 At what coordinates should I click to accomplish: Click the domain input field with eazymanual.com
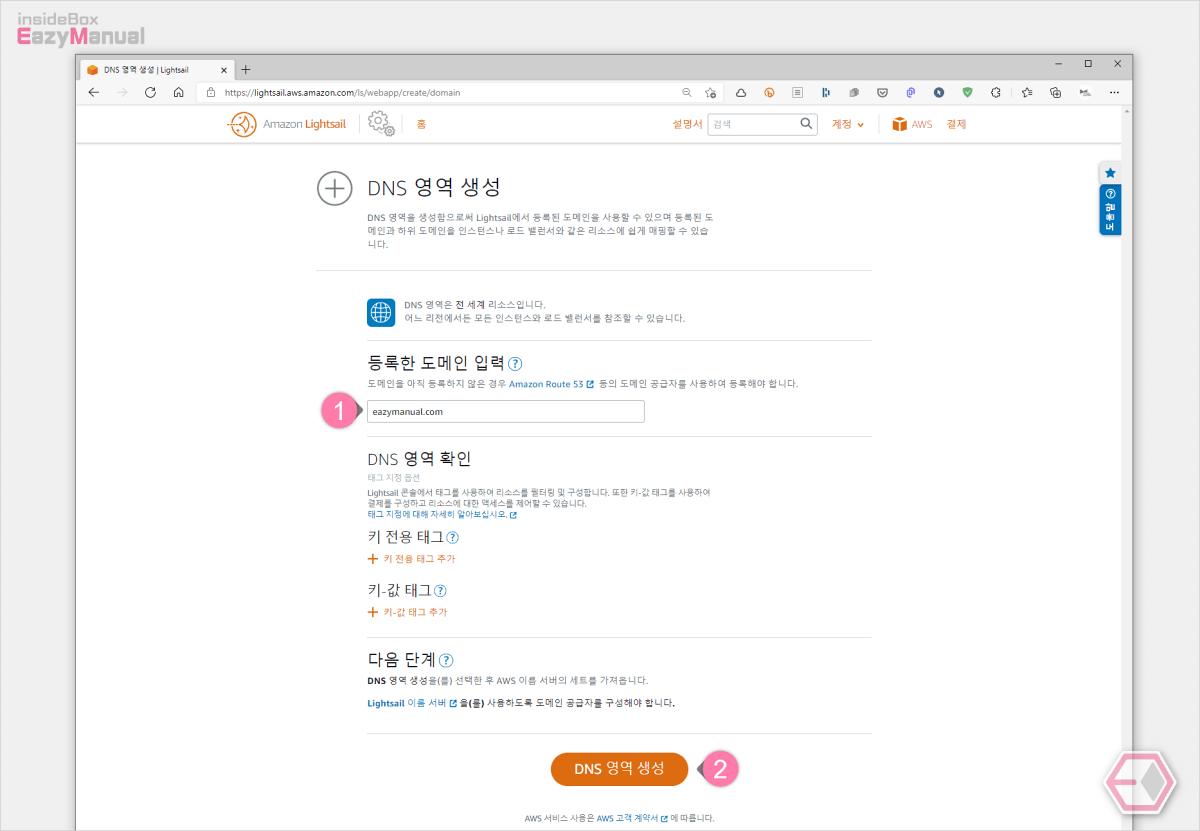point(506,411)
